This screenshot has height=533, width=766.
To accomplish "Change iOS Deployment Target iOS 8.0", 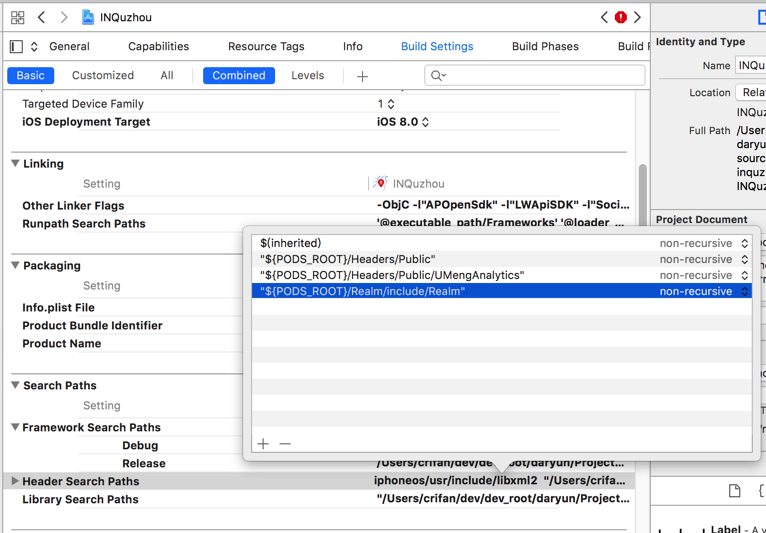I will pos(403,122).
